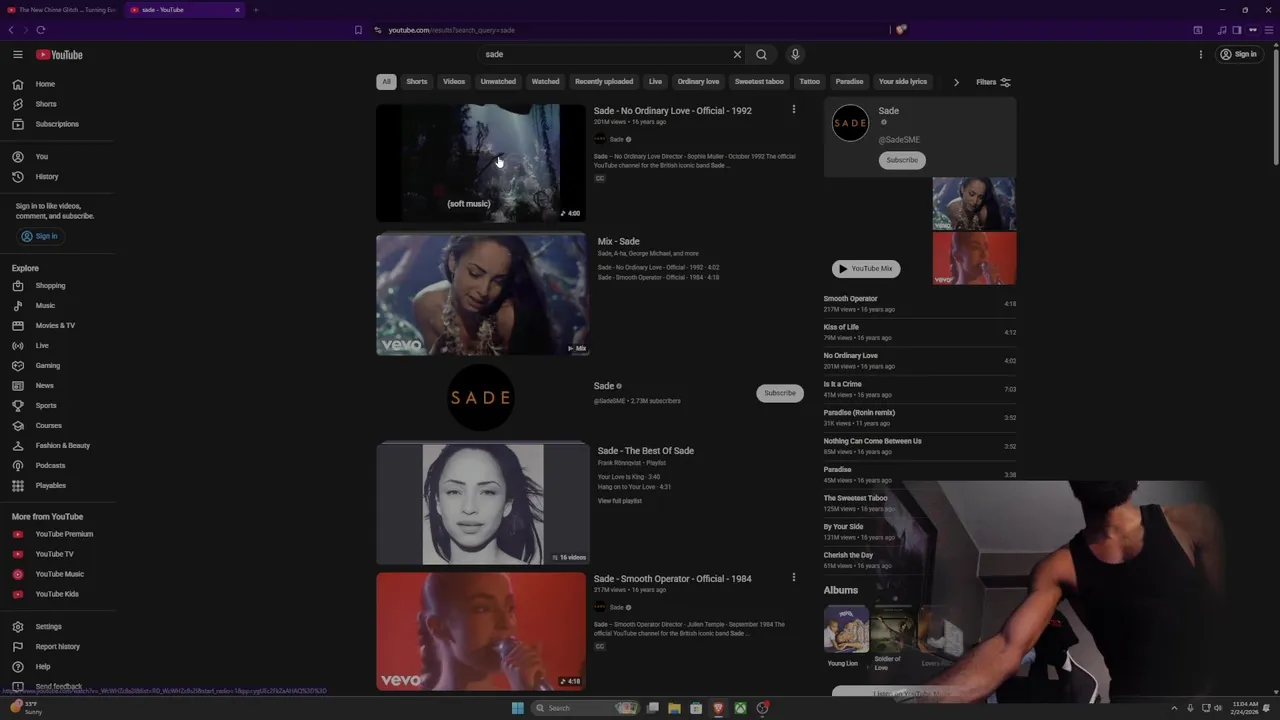Subscribe to Sade in right info card
The height and width of the screenshot is (720, 1280).
tap(902, 160)
